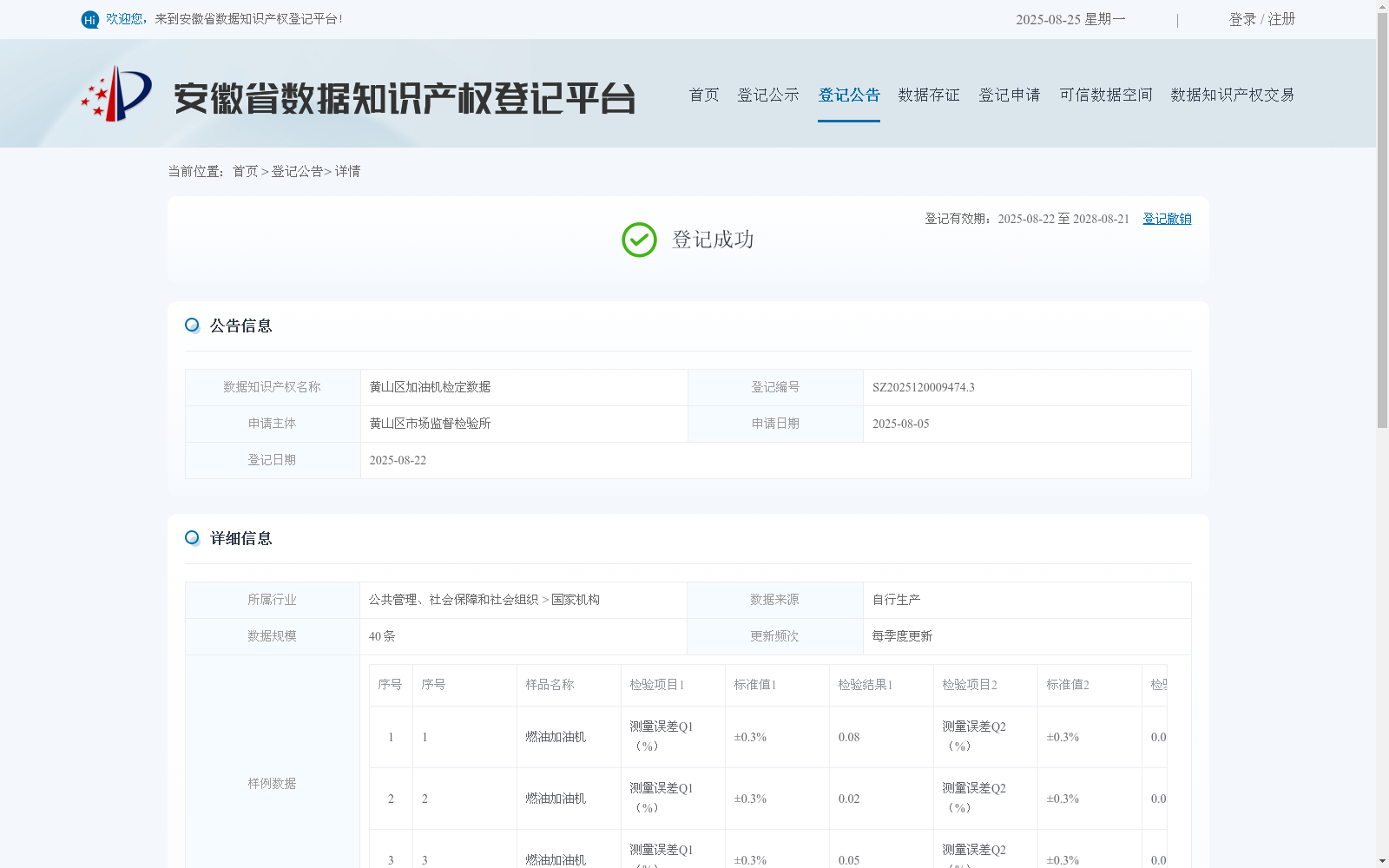Click the scrollbar down arrow
The image size is (1389, 868).
tap(1383, 861)
